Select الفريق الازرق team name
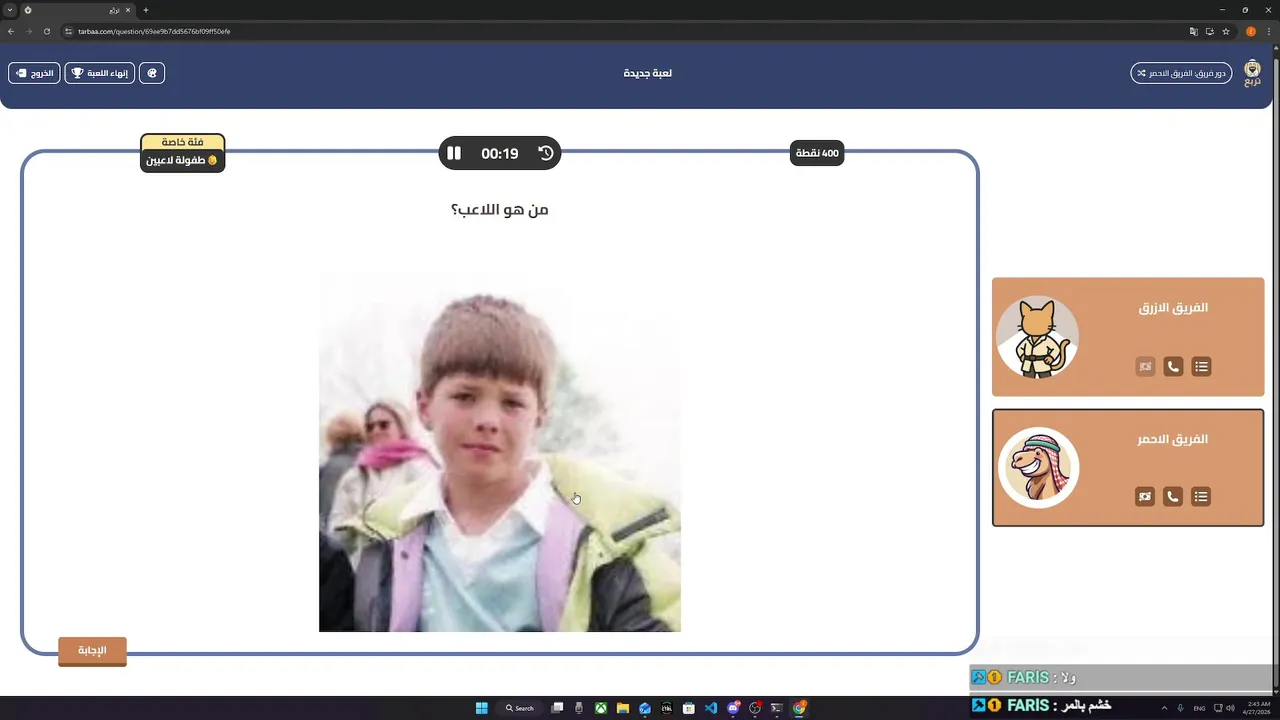The image size is (1280, 720). [1173, 308]
